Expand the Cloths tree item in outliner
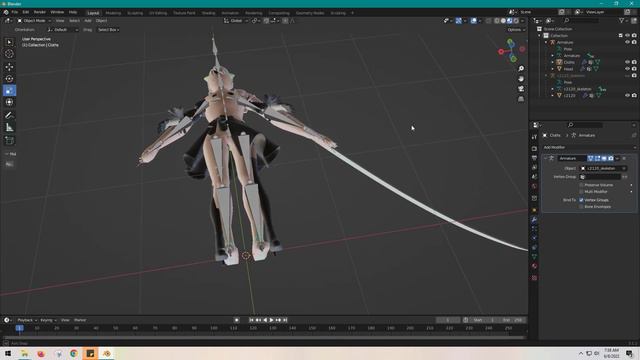 [x=553, y=62]
